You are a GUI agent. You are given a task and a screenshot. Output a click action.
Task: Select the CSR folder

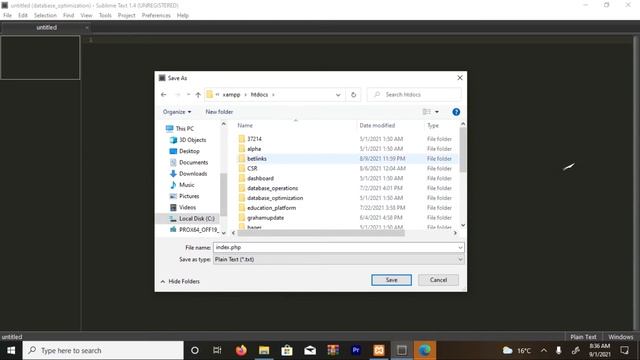[x=252, y=169]
